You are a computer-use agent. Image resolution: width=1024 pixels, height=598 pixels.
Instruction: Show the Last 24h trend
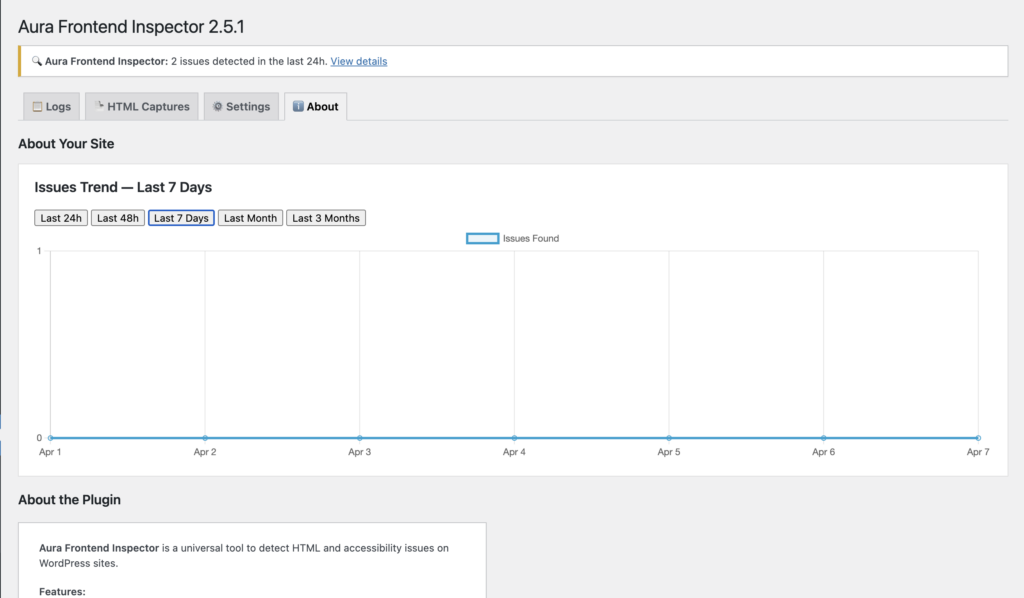(61, 218)
